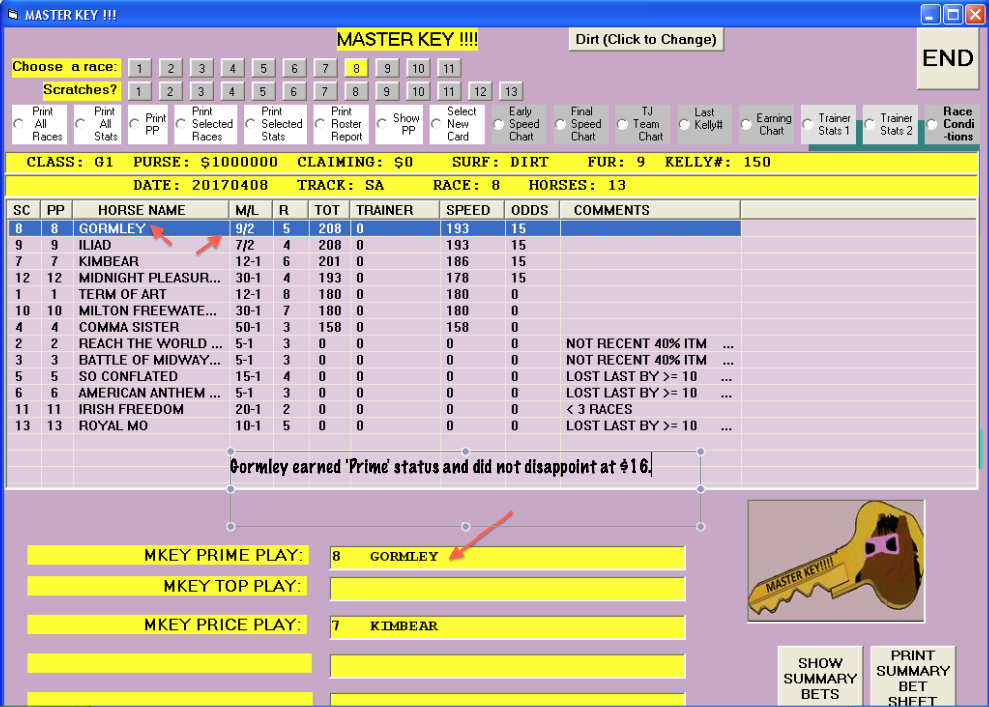Select the TERM OF ART row
Viewport: 989px width, 707px height.
click(374, 294)
